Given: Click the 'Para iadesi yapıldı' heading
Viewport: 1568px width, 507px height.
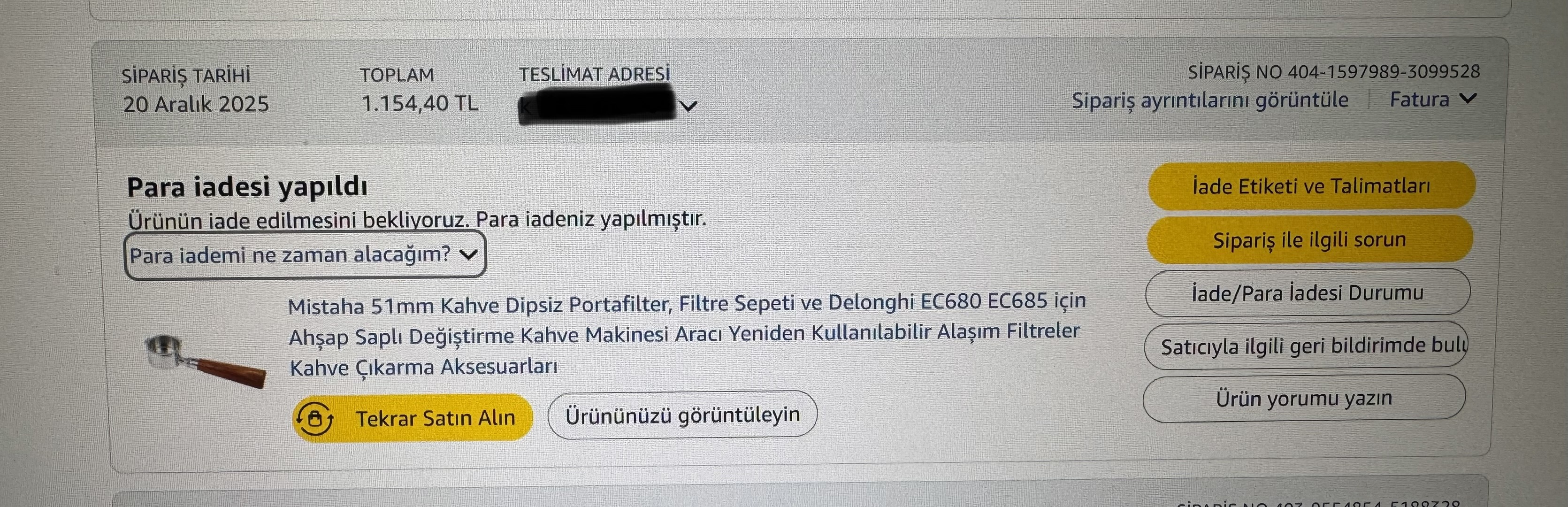Looking at the screenshot, I should (x=246, y=187).
